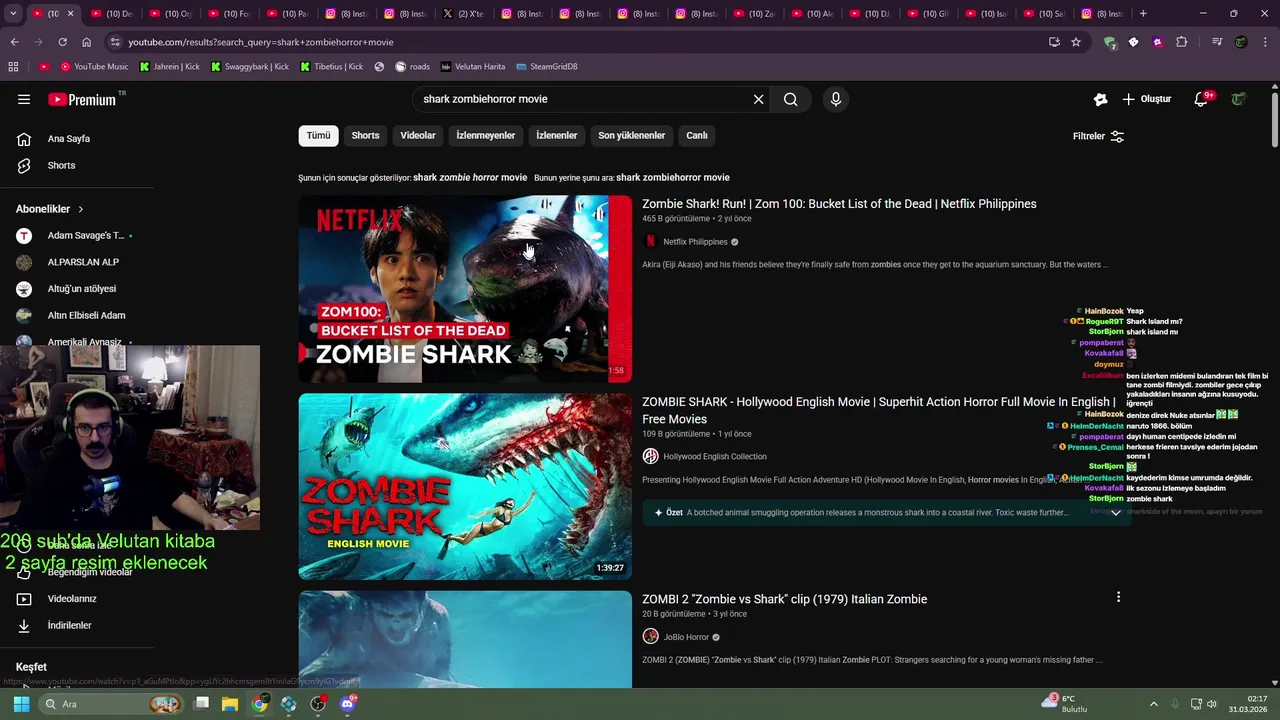Open File Explorer from taskbar

[x=230, y=704]
